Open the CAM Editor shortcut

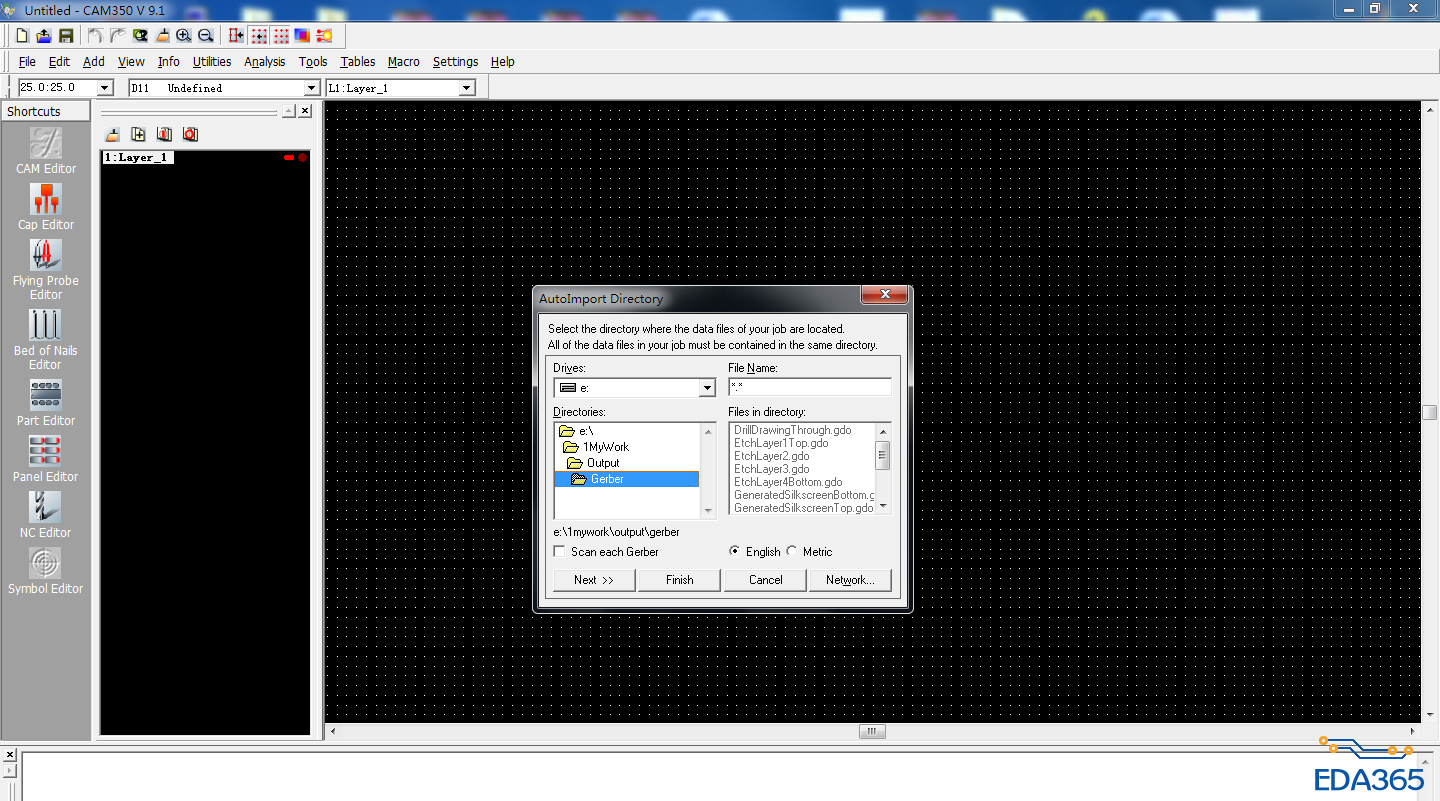point(46,151)
